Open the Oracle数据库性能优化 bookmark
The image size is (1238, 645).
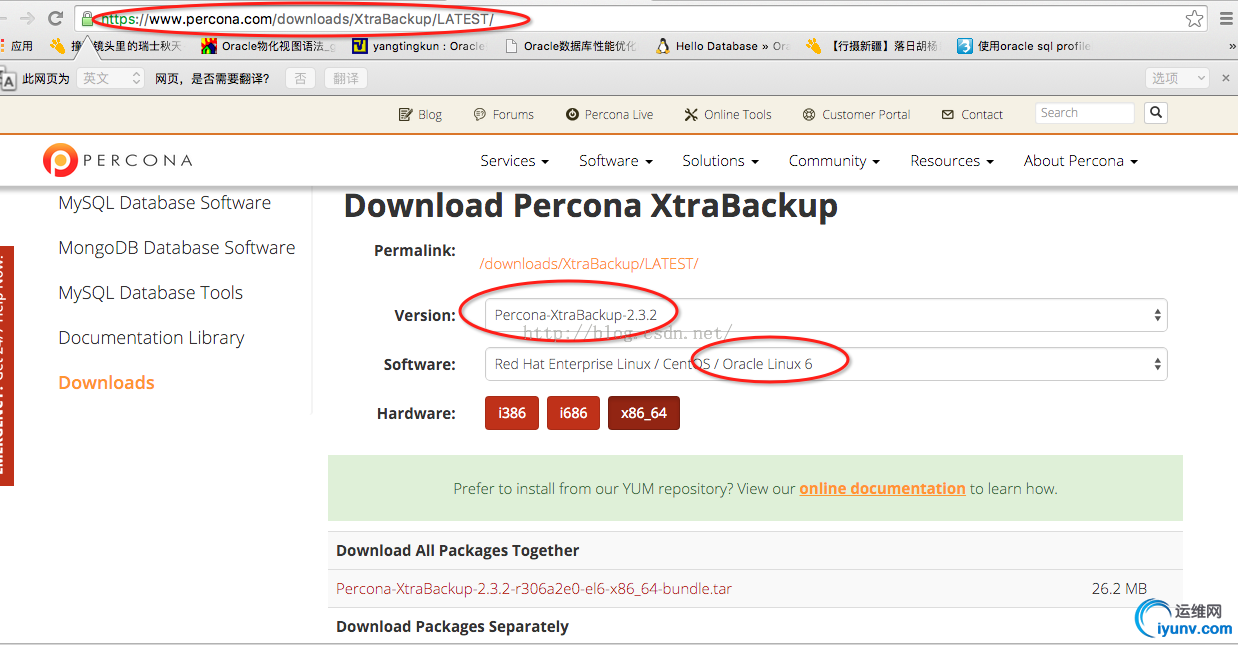tap(571, 46)
